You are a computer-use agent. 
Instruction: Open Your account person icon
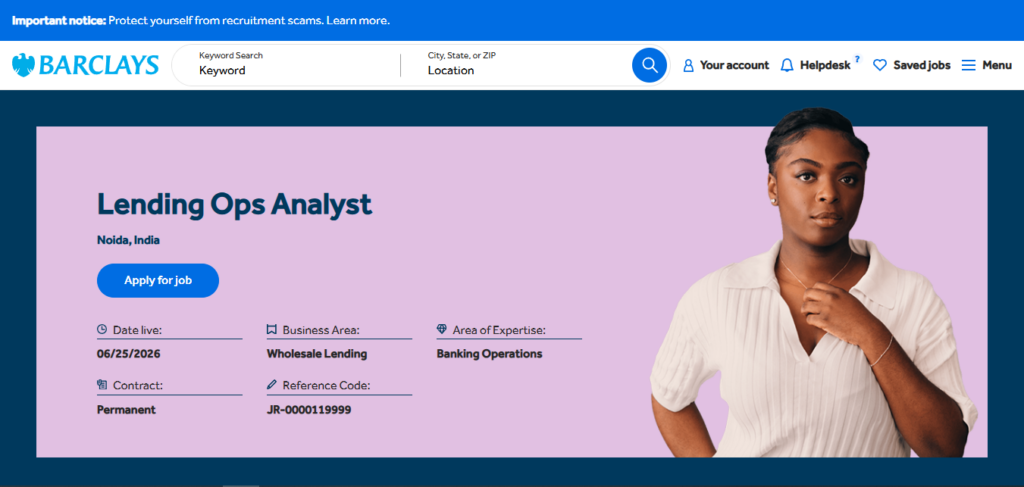coord(688,65)
